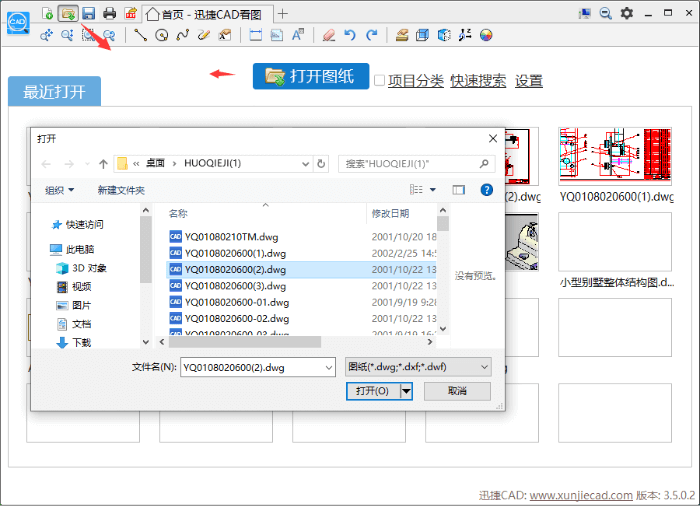Select the line drawing tool
700x506 pixels.
(x=141, y=35)
